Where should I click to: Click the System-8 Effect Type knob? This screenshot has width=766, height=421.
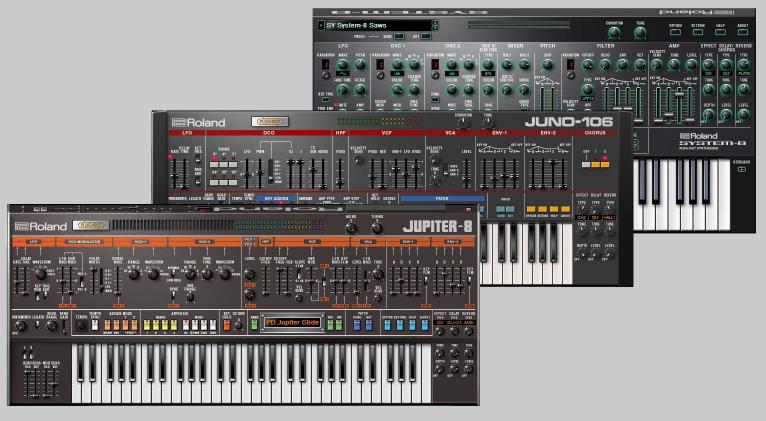tap(708, 64)
